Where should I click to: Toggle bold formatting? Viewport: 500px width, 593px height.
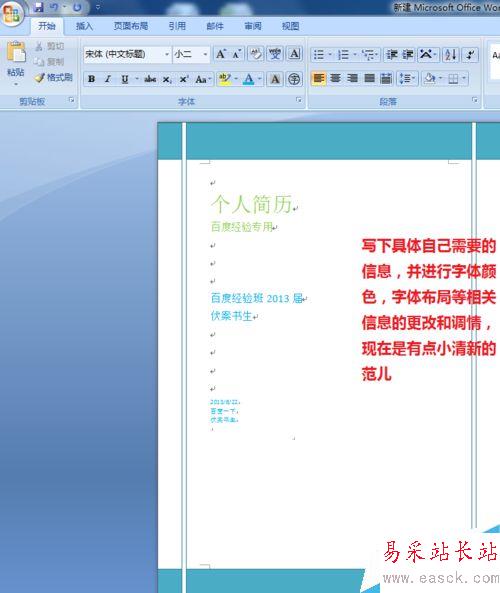tap(91, 79)
